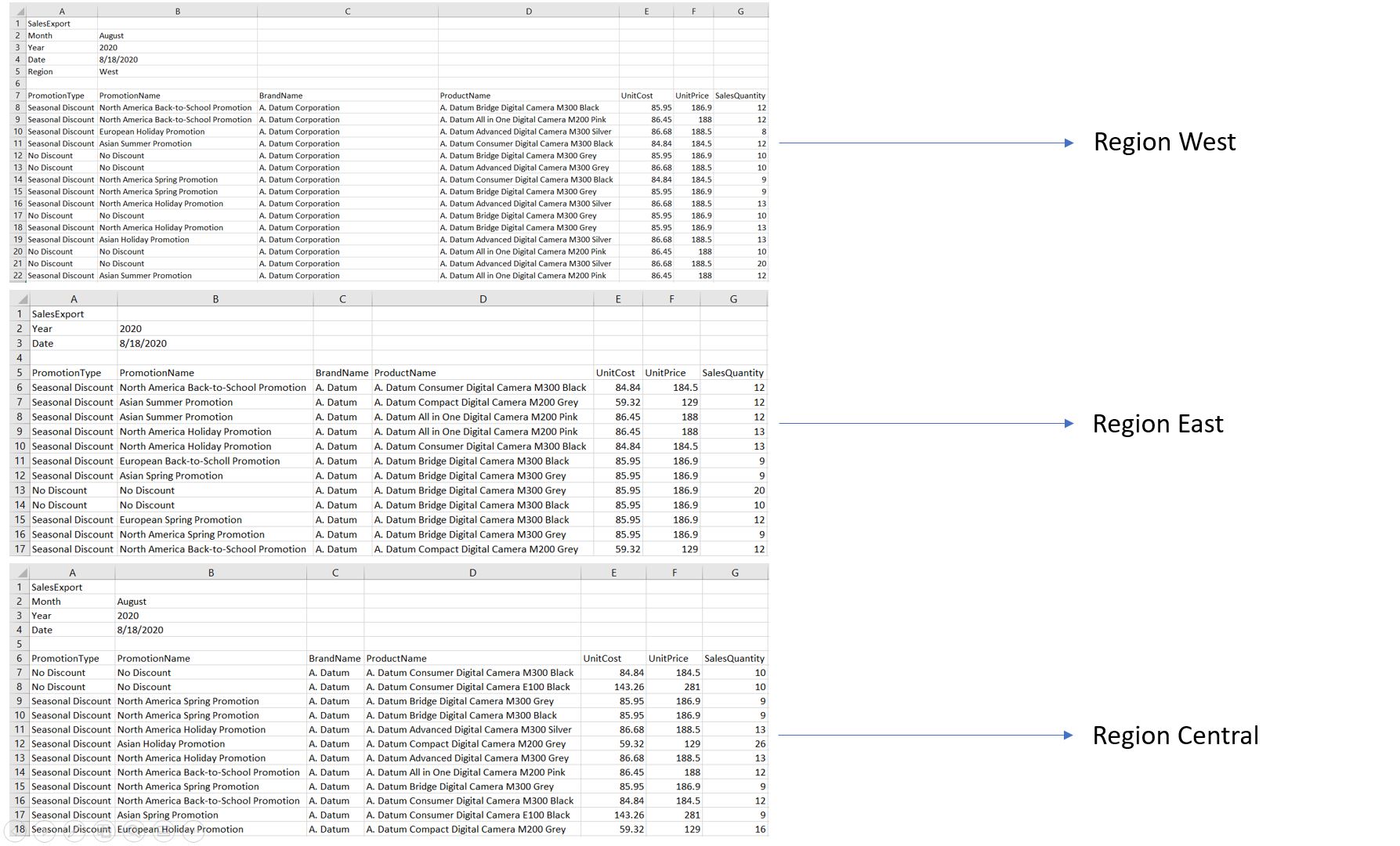Click quantity '26' in the Central sheet
The height and width of the screenshot is (846, 1400).
coord(760,744)
